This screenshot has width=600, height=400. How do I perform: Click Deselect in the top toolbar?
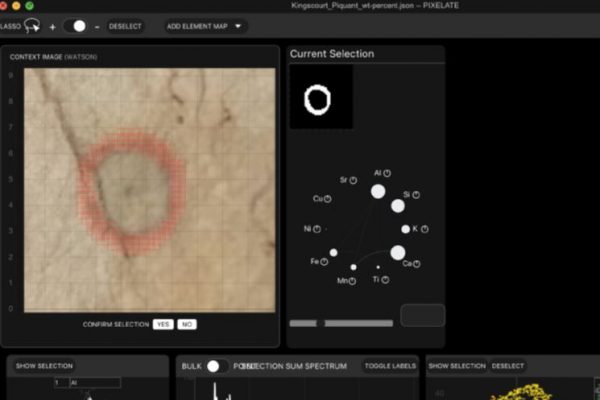tap(125, 26)
